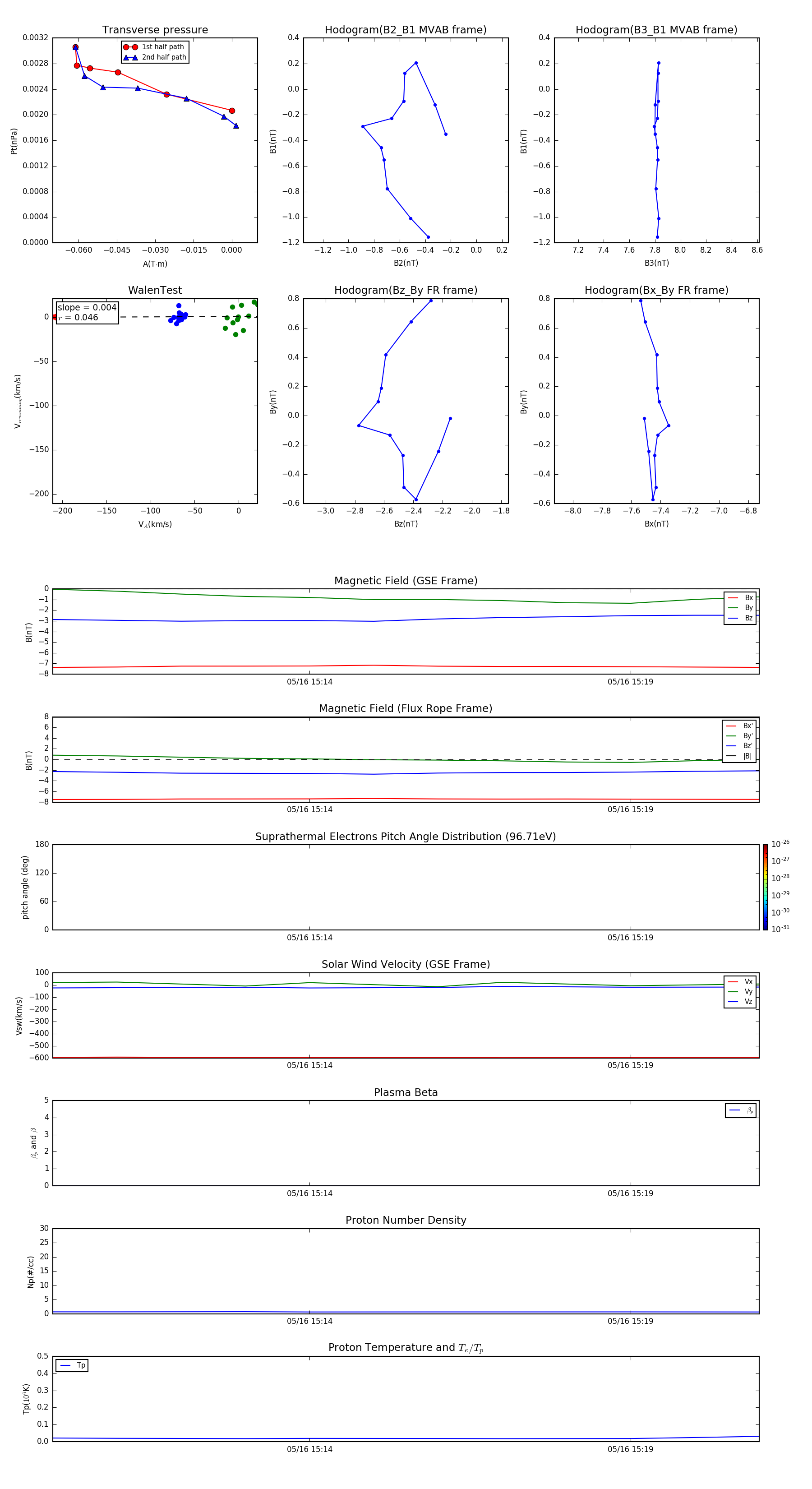Click Suprathermal Electrons Pitch Angle Distribution title
812x1489 pixels.
coord(406,837)
